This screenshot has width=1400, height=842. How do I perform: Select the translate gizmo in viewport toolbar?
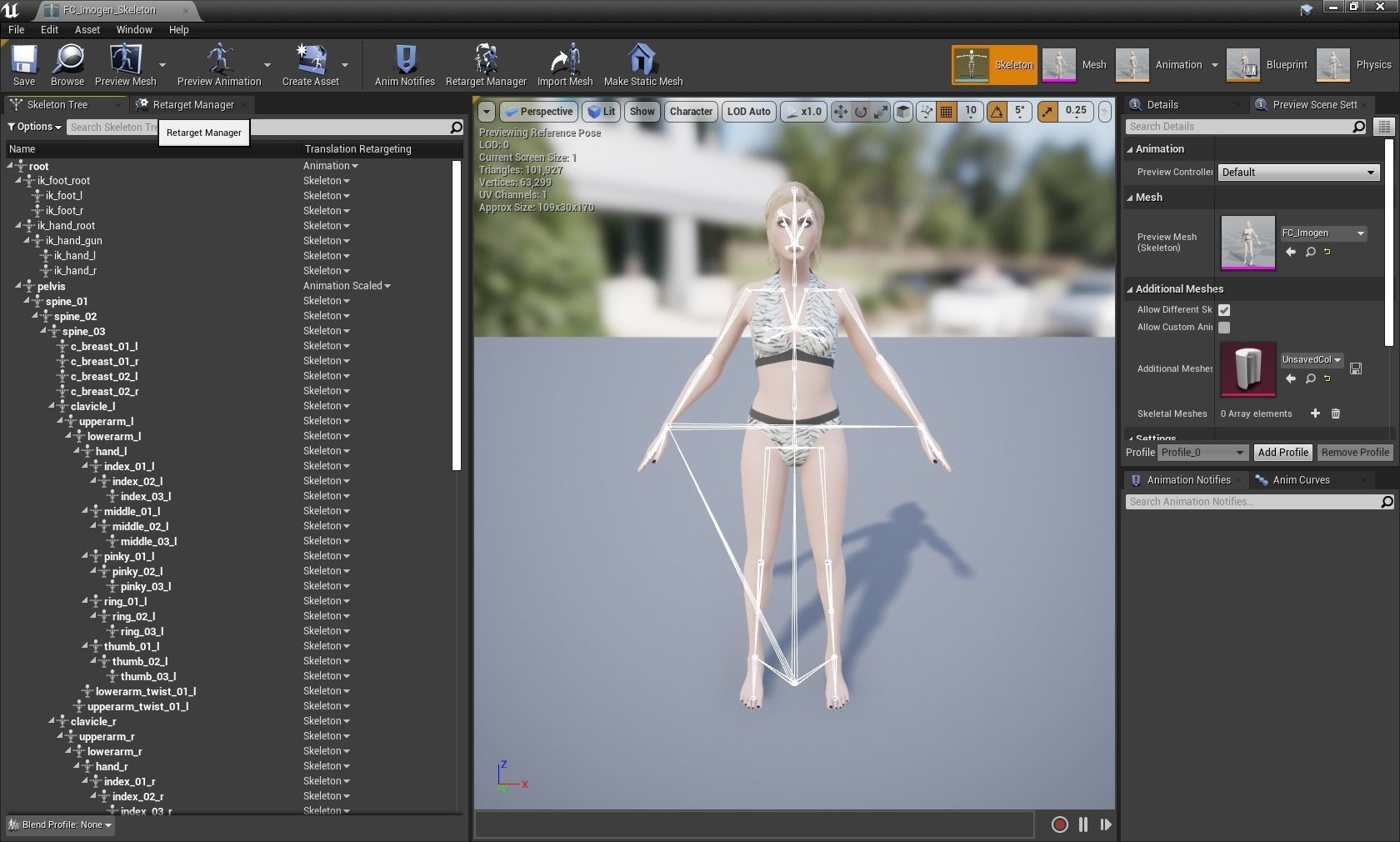(840, 112)
